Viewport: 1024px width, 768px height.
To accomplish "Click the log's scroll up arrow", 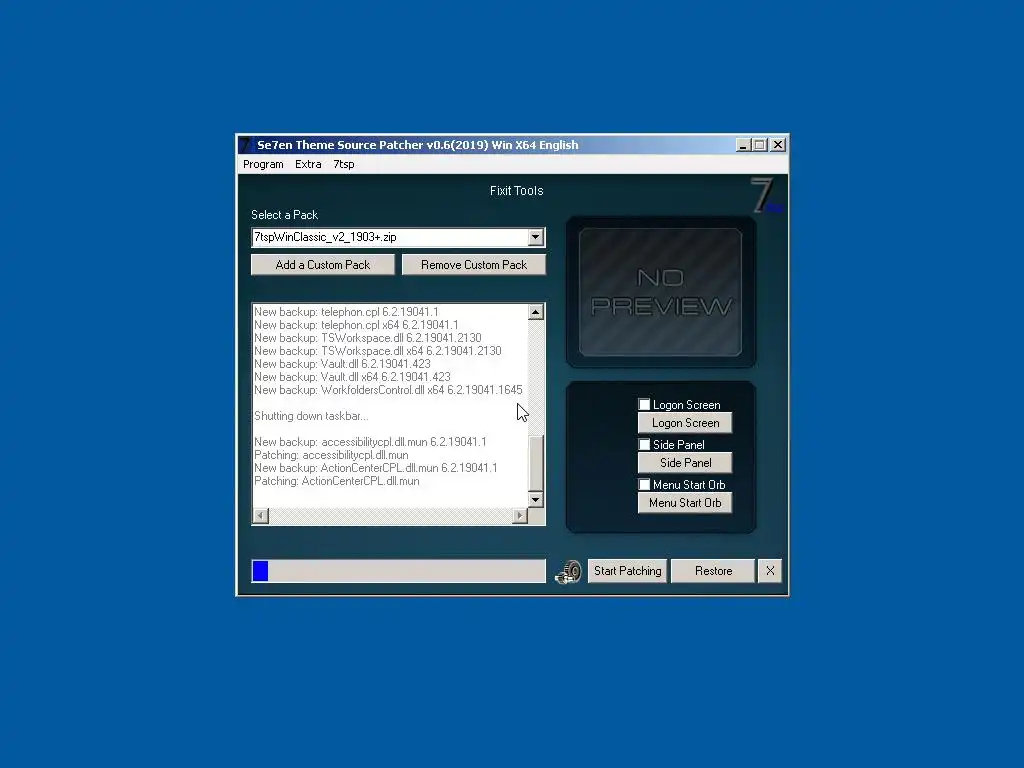I will click(x=536, y=312).
